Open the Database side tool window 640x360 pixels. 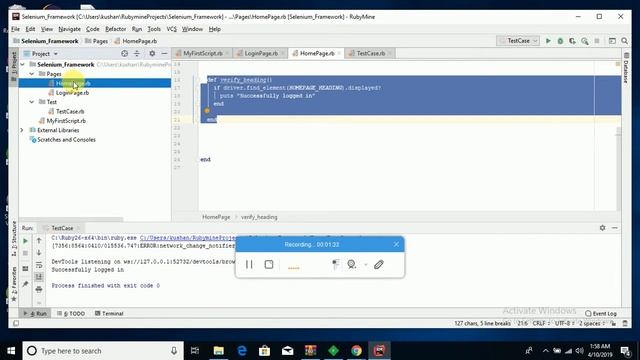[626, 69]
